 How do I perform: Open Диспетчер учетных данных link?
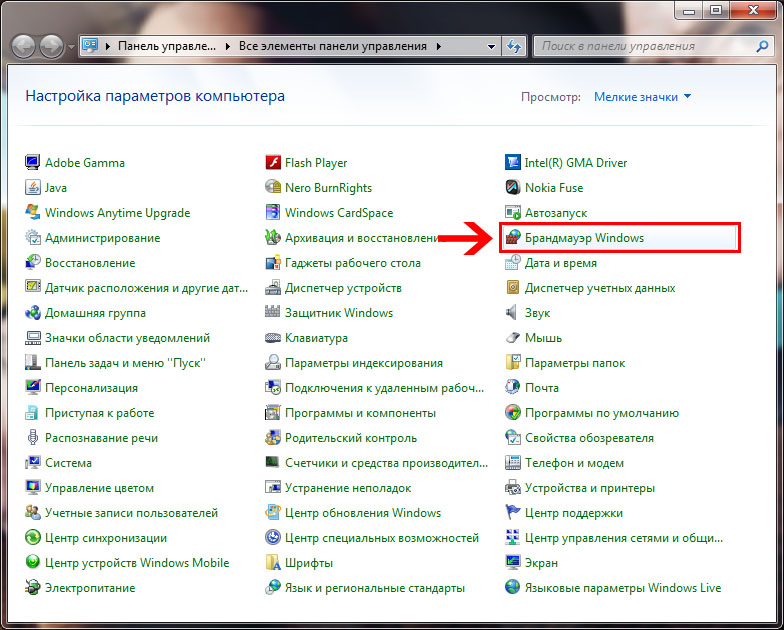click(x=600, y=288)
